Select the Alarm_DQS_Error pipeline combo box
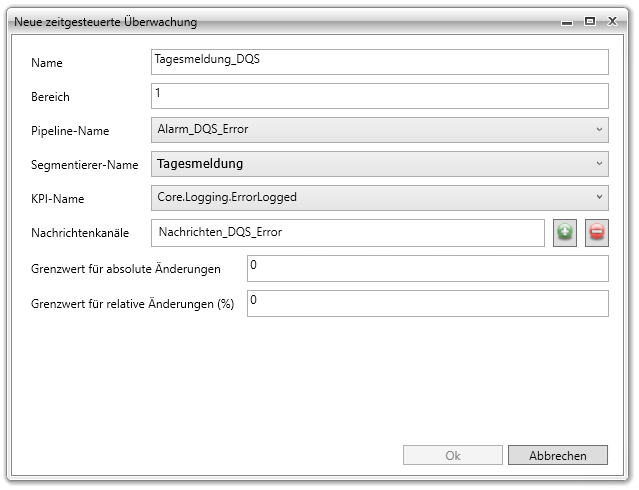639x490 pixels. pos(380,130)
